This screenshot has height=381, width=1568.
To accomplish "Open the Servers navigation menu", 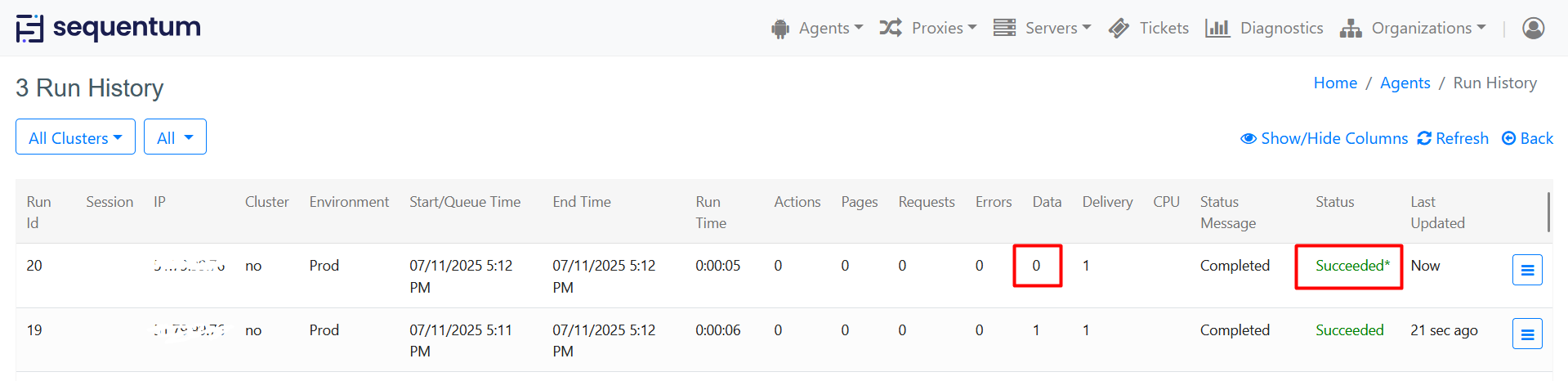I will tap(1043, 28).
